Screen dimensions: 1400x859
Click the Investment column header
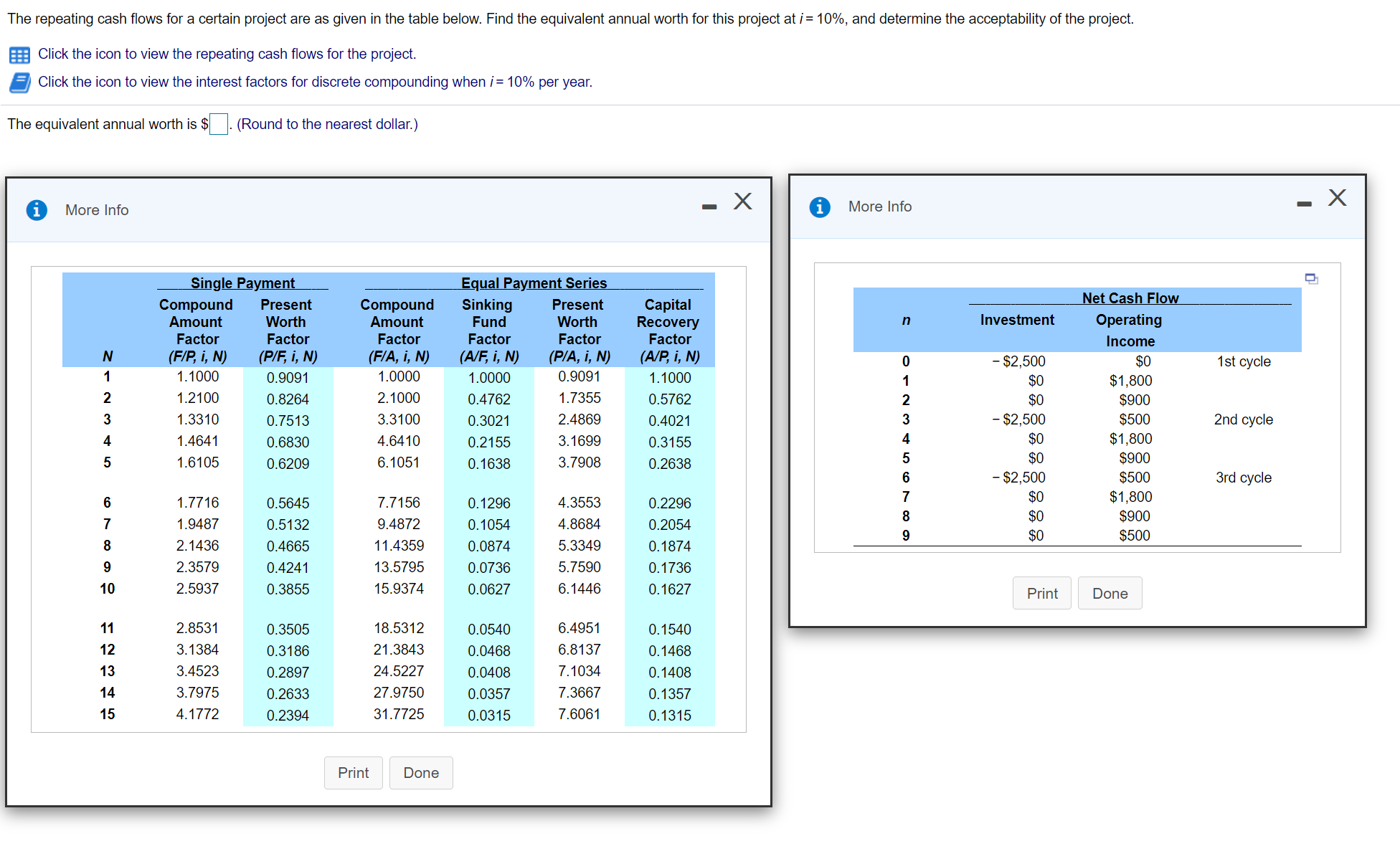click(1017, 320)
